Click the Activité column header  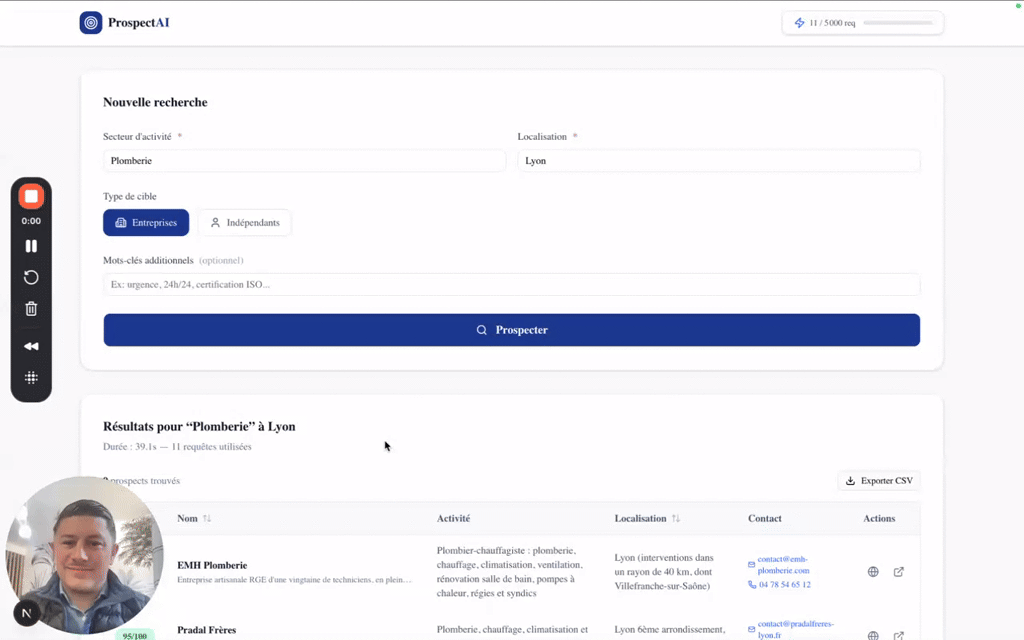pyautogui.click(x=453, y=519)
